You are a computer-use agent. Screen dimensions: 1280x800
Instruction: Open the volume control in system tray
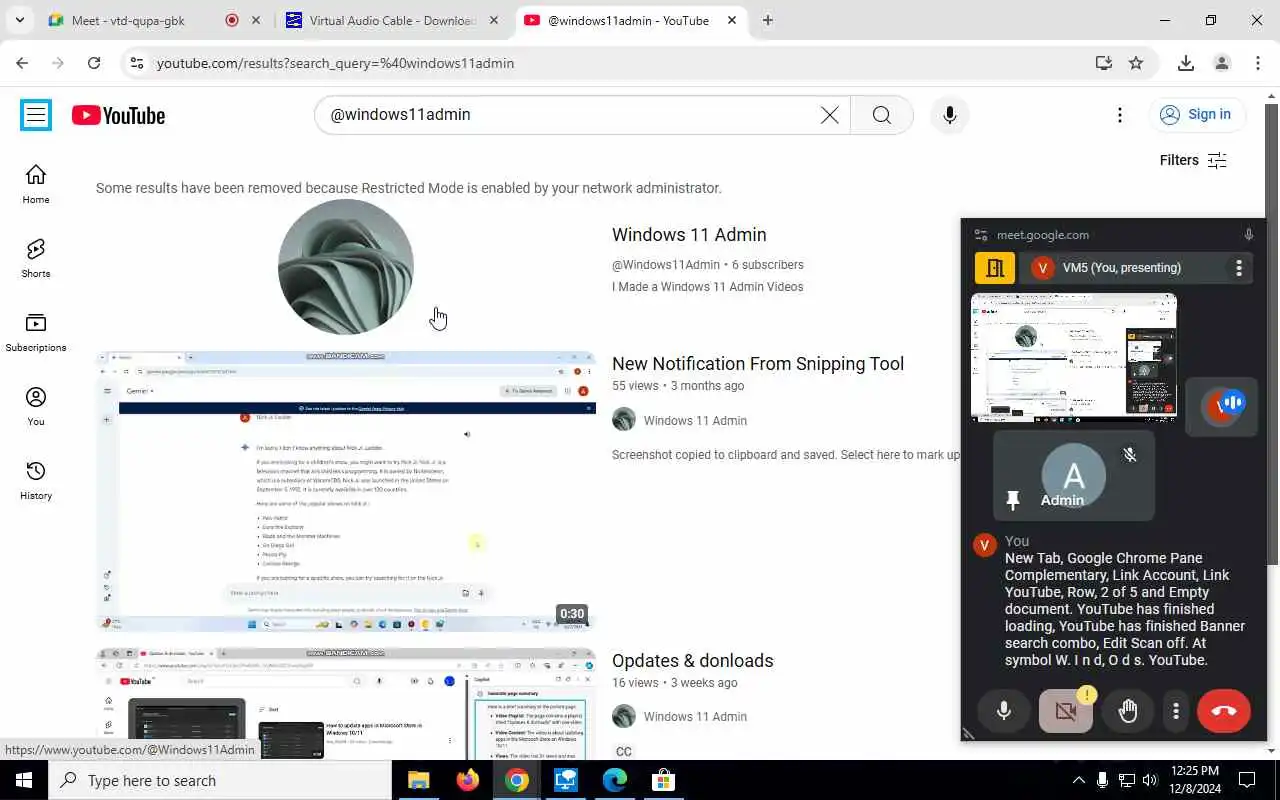pyautogui.click(x=1150, y=780)
